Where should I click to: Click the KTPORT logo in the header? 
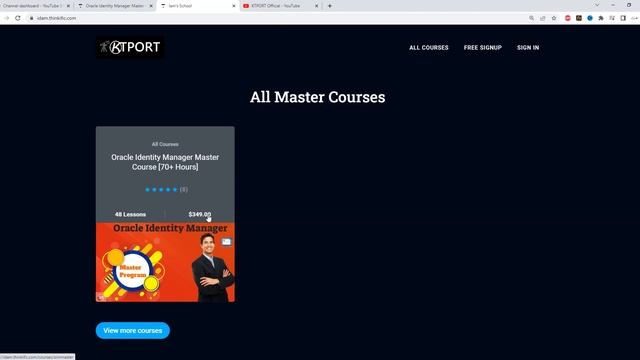tap(131, 47)
